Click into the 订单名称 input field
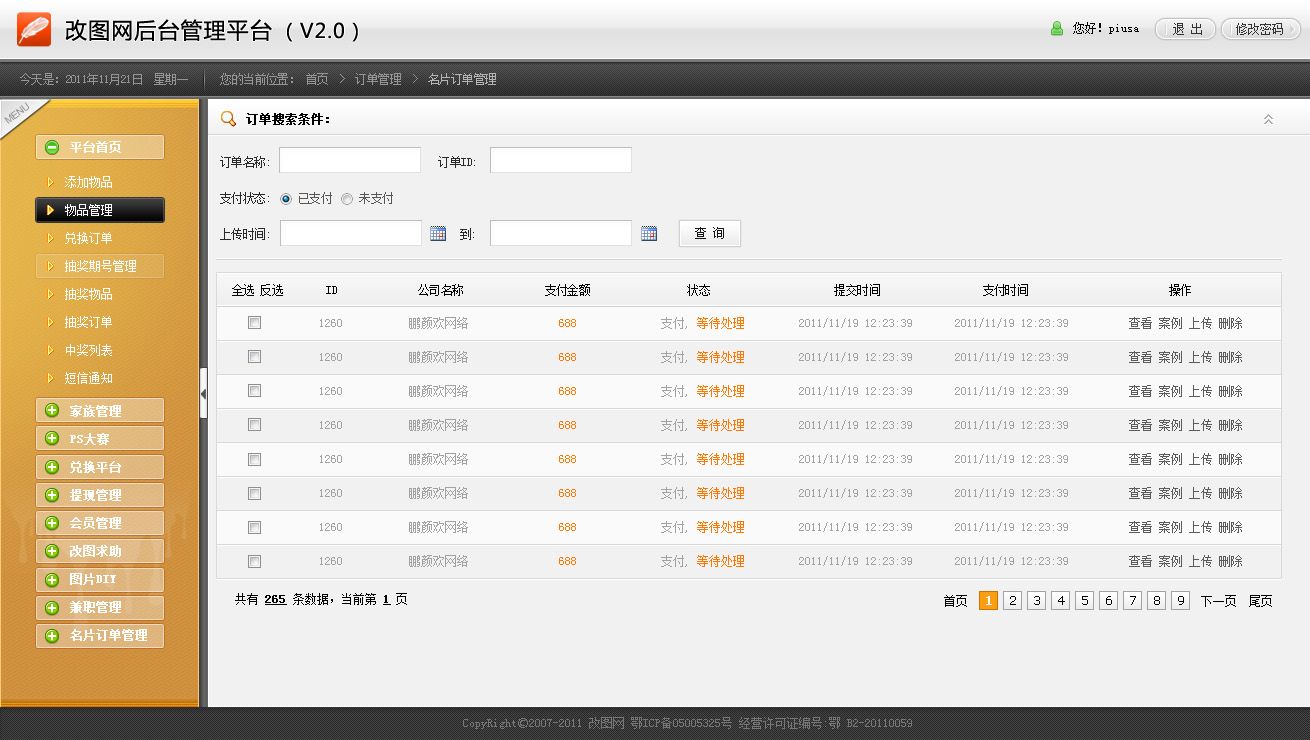This screenshot has width=1310, height=740. [x=350, y=160]
